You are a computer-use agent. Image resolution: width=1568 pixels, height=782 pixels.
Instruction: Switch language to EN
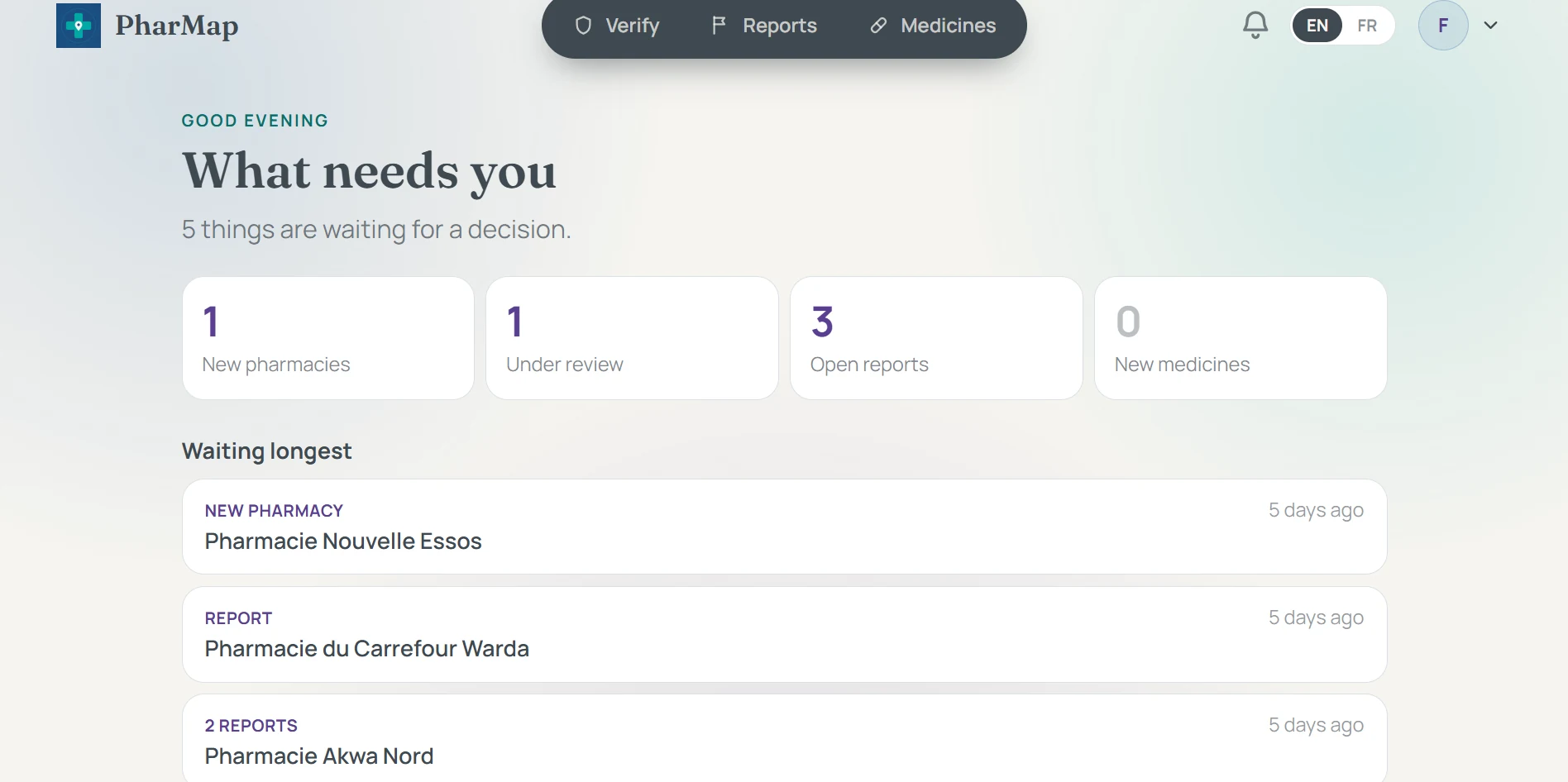[x=1317, y=26]
